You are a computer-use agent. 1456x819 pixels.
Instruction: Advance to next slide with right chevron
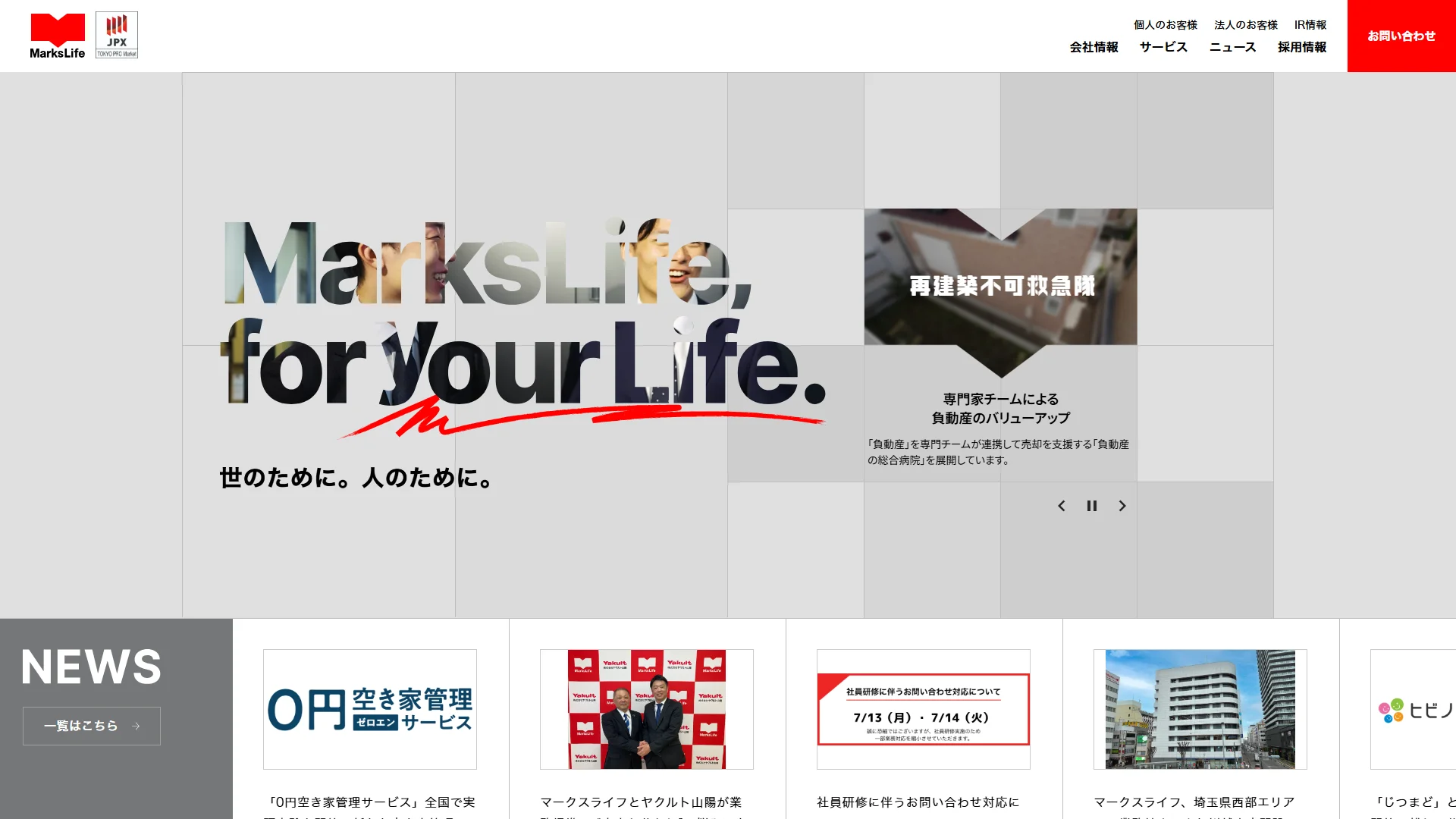pyautogui.click(x=1122, y=506)
